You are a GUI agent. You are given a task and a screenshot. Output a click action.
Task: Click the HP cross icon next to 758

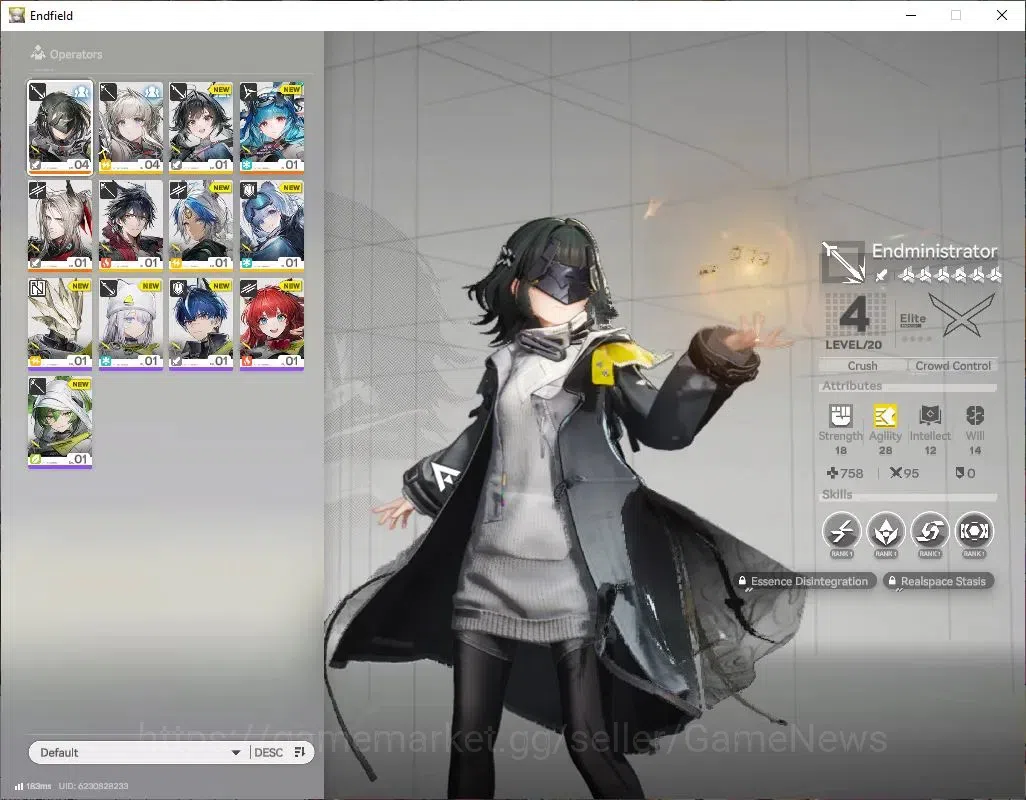832,473
